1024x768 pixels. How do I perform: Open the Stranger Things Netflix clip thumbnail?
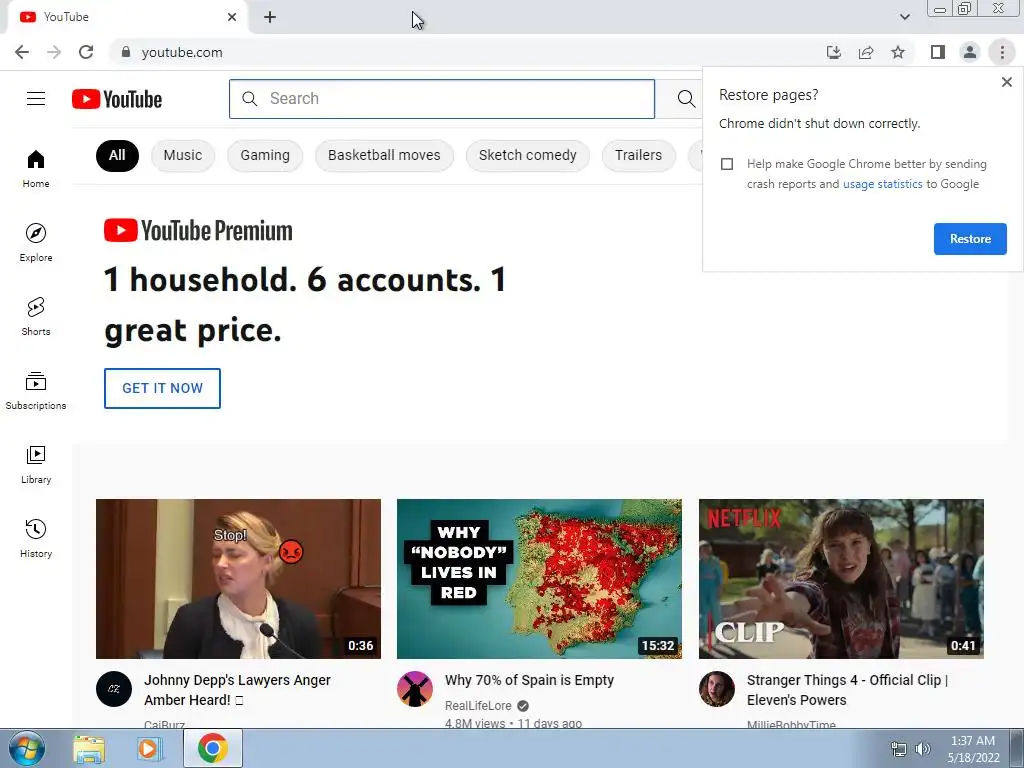[841, 579]
